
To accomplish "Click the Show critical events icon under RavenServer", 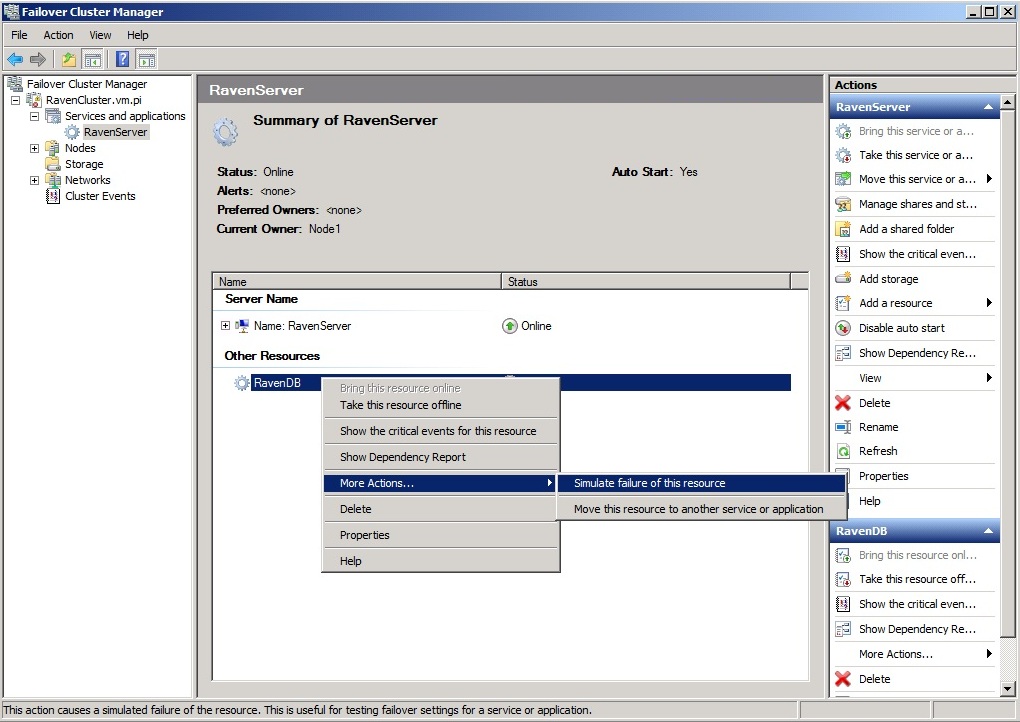I will pos(843,254).
